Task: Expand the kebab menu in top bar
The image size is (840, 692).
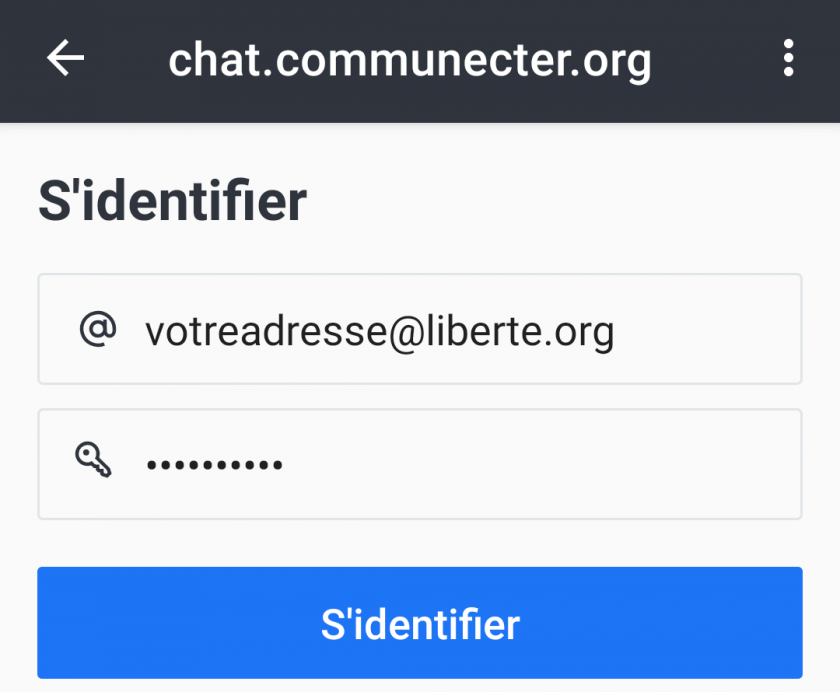Action: pyautogui.click(x=789, y=60)
